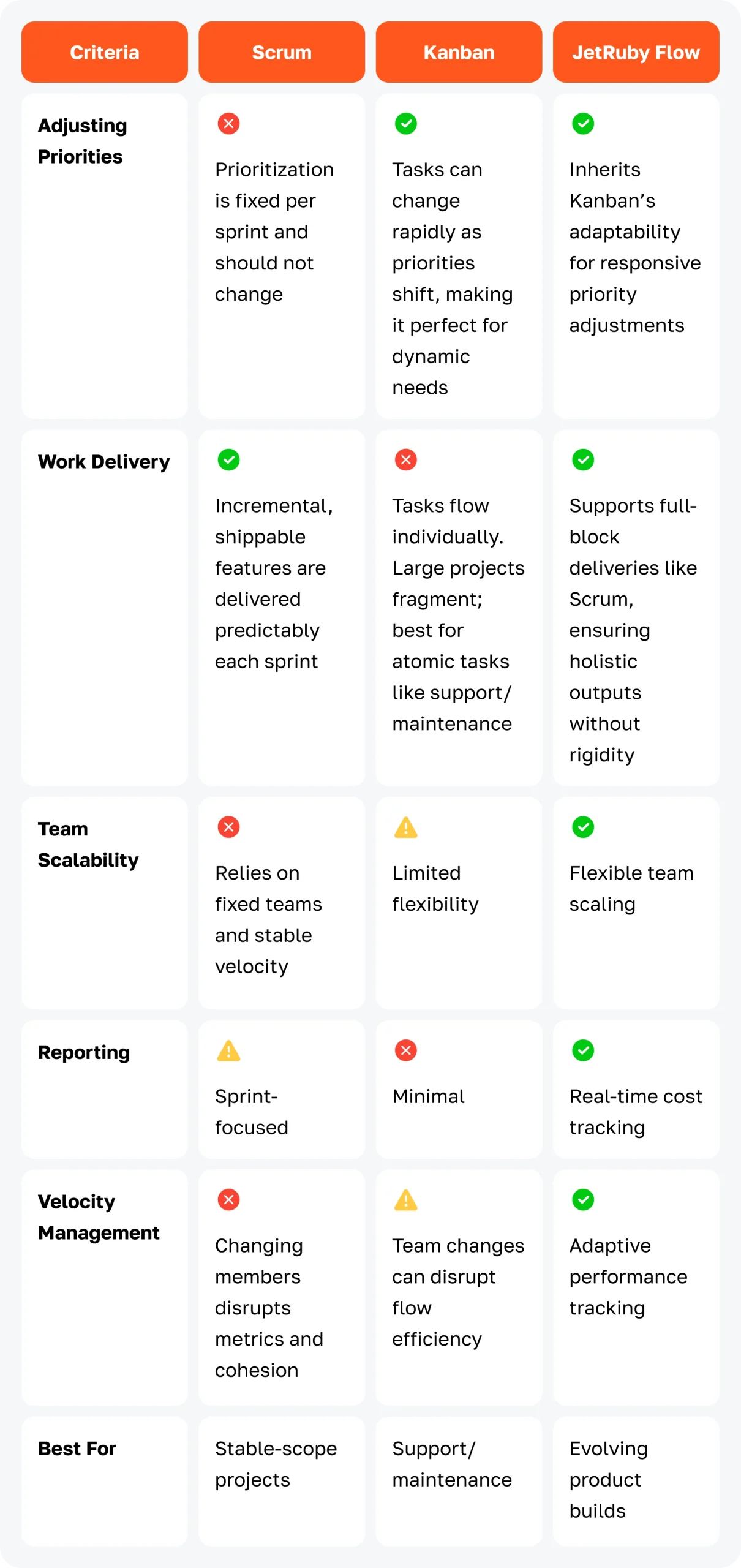Click green check in Scrum Work Delivery
741x1568 pixels.
click(228, 460)
